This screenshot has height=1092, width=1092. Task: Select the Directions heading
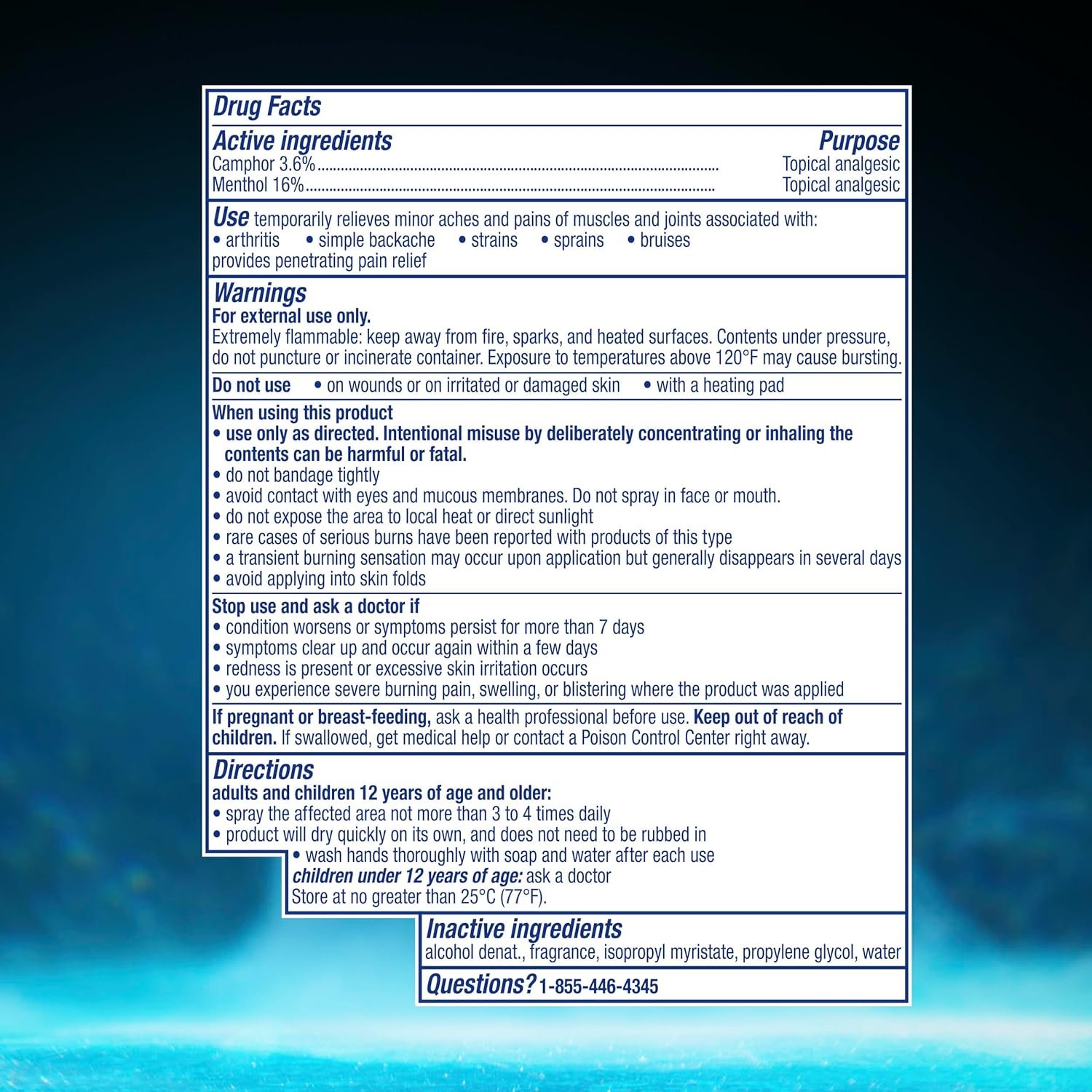263,770
